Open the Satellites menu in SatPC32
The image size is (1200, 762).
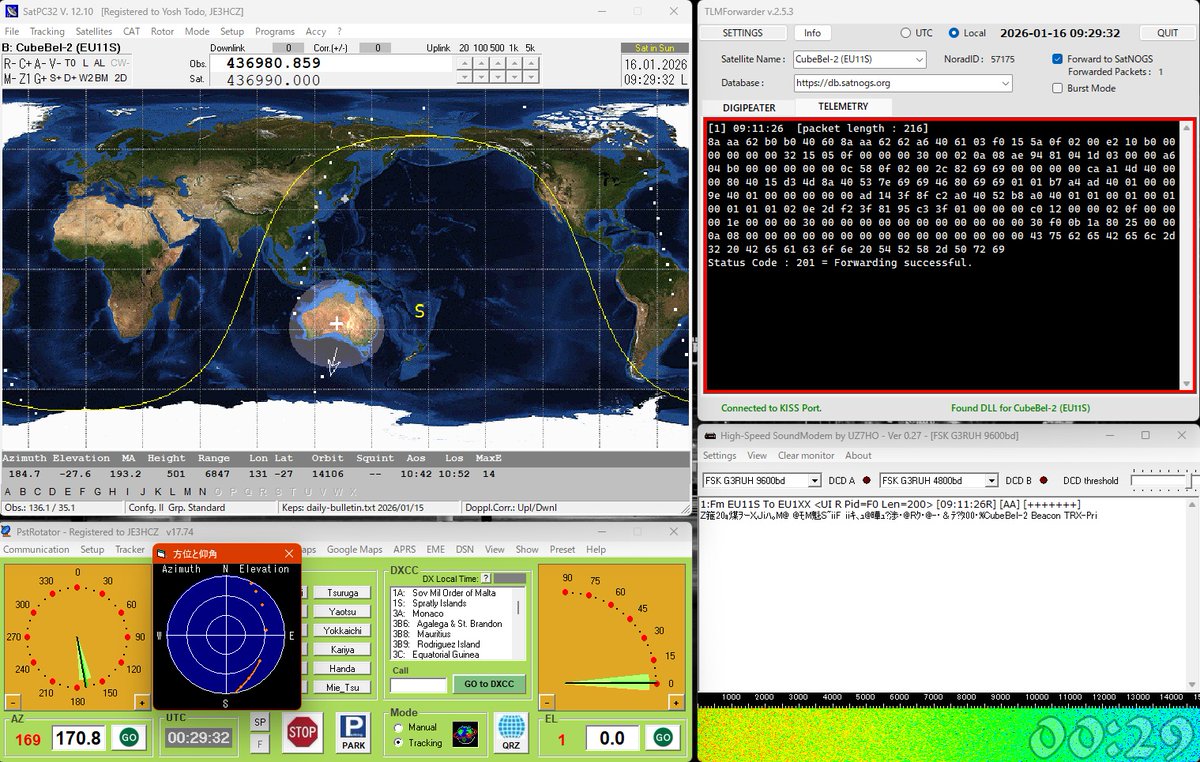coord(94,32)
